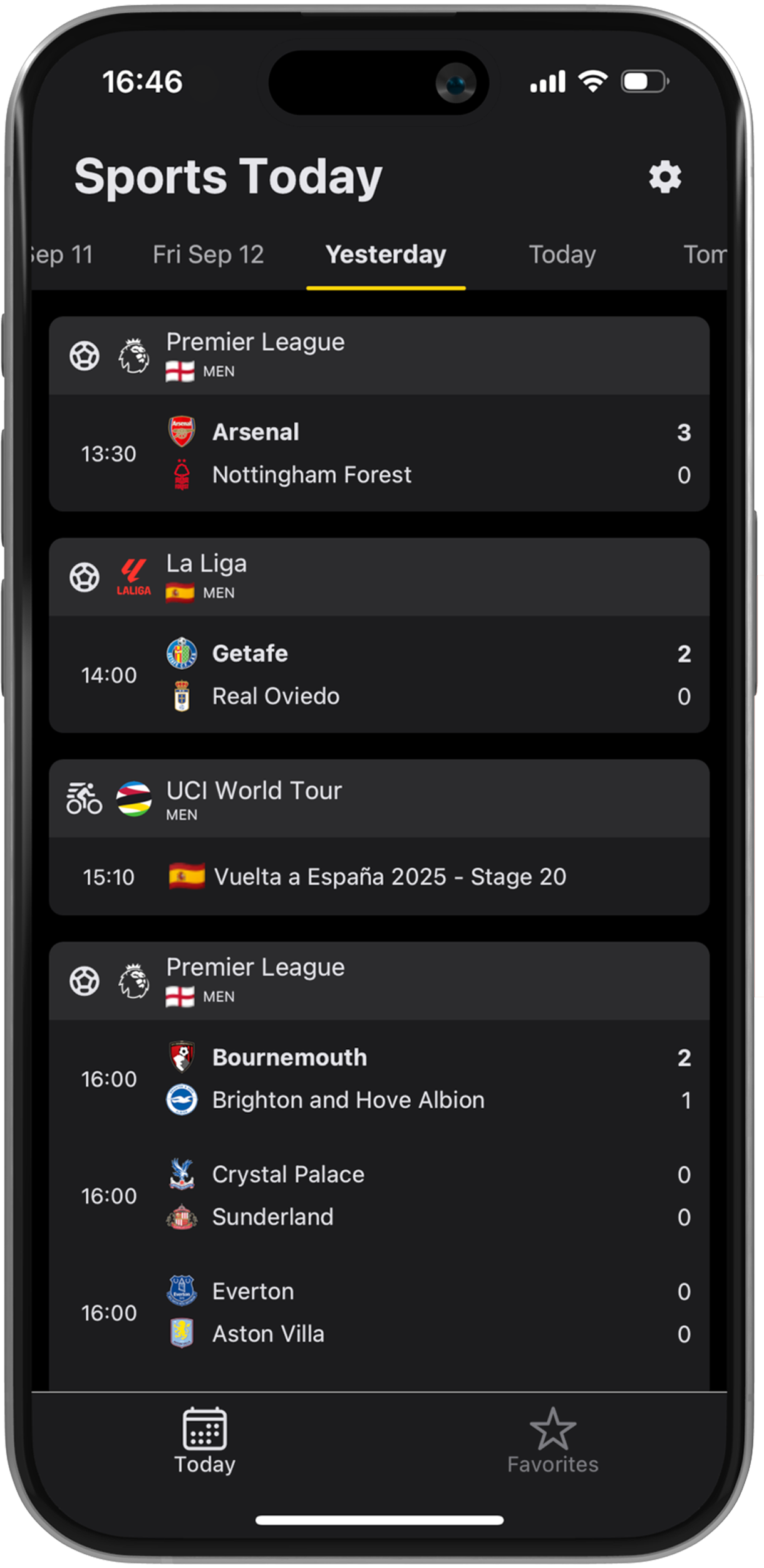Tap the Brighton and Hove Albion crest
Image resolution: width=764 pixels, height=1568 pixels.
[182, 1100]
